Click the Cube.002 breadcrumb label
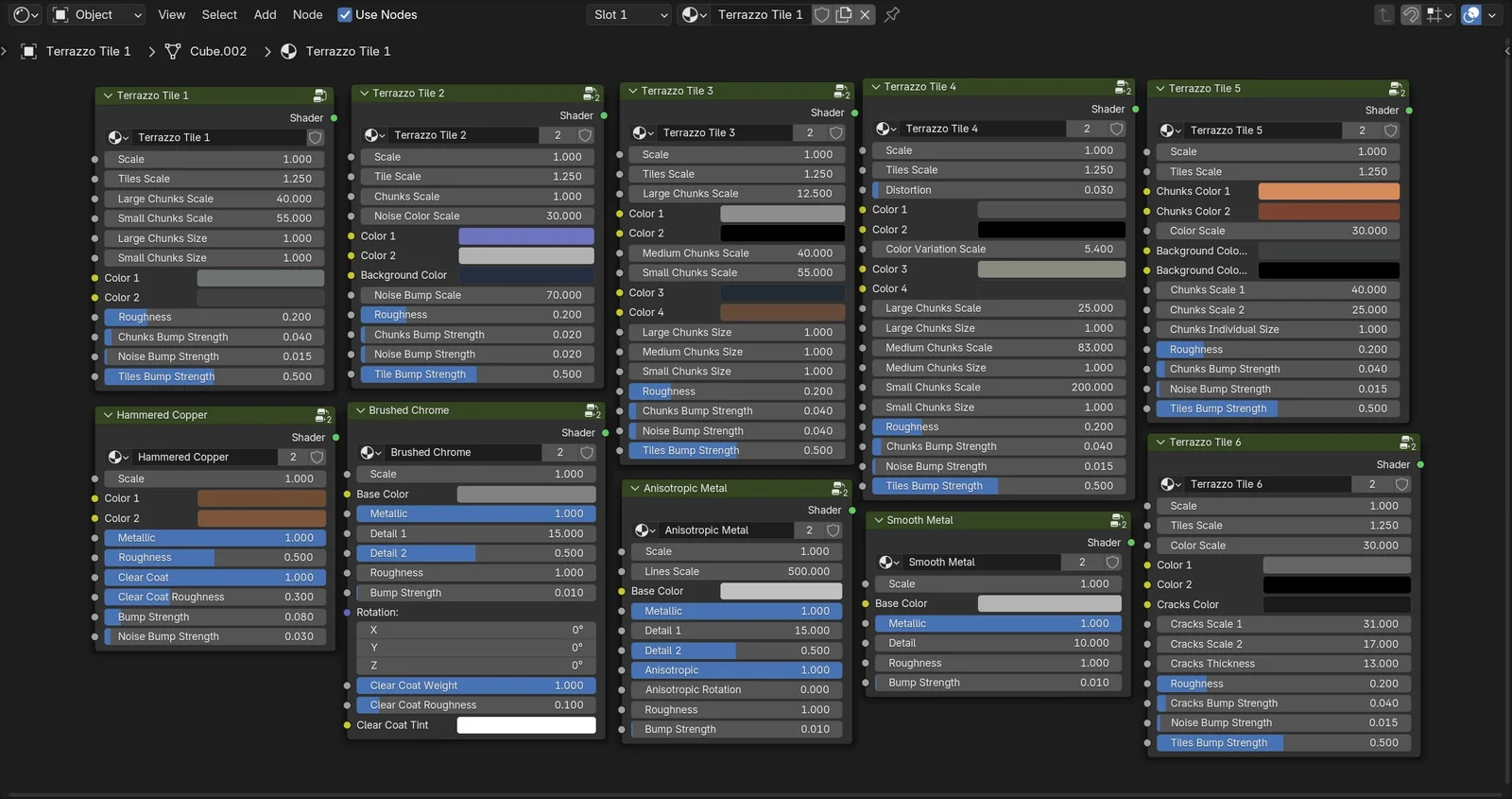This screenshot has width=1512, height=799. pos(218,51)
